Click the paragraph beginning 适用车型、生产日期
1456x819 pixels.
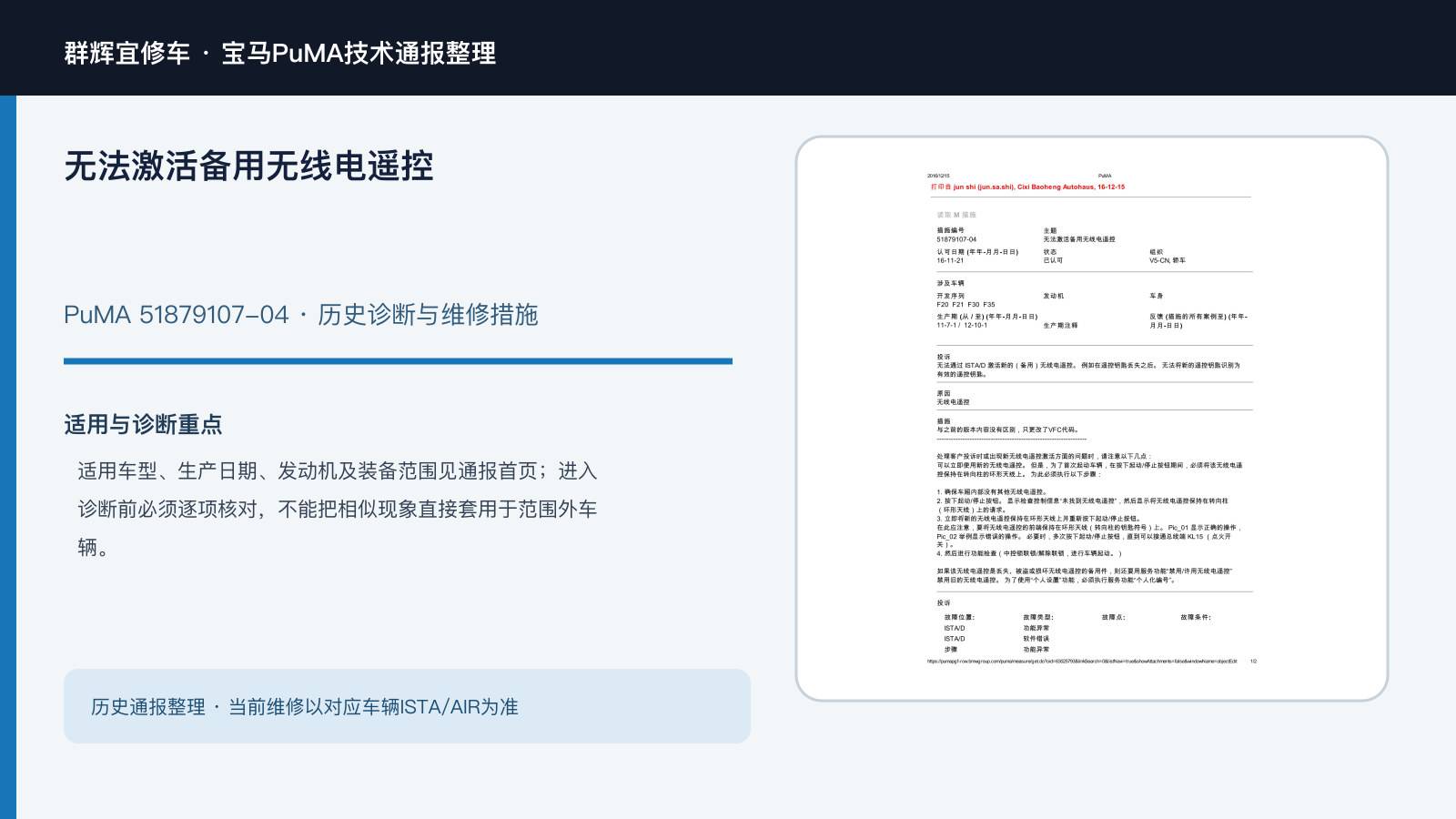[x=338, y=509]
